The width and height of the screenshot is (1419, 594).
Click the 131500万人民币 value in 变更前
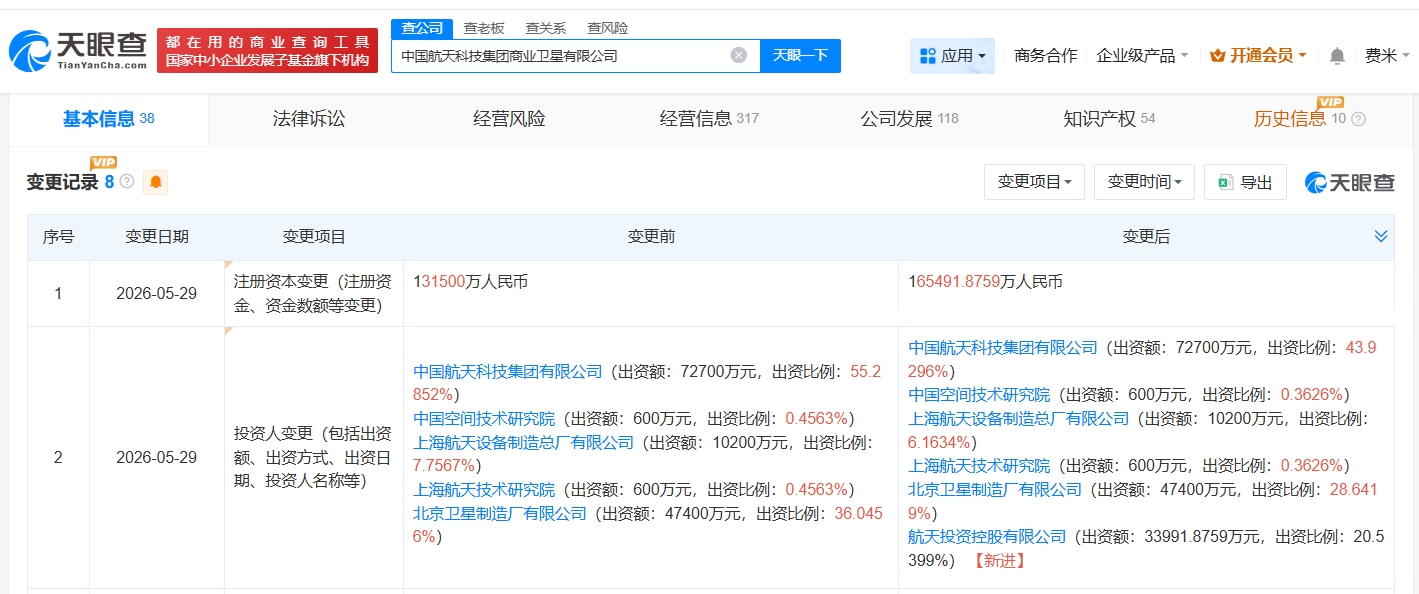click(x=470, y=282)
